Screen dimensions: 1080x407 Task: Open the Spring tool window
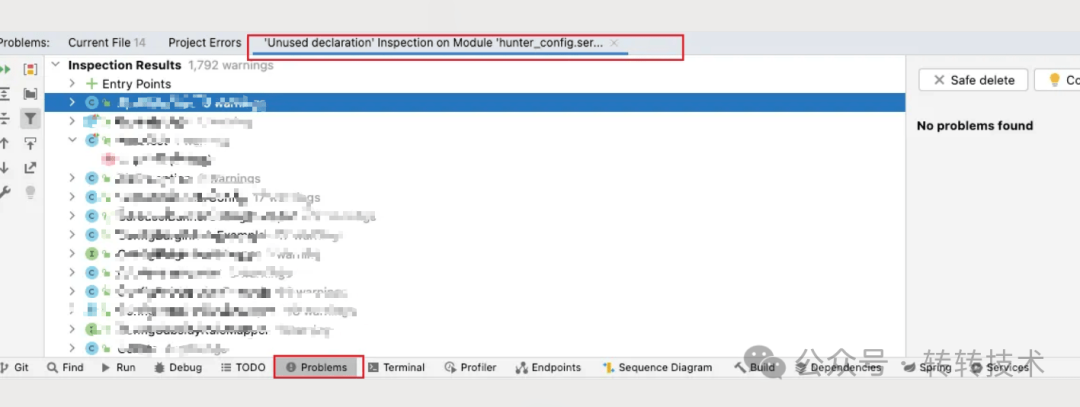click(x=927, y=367)
